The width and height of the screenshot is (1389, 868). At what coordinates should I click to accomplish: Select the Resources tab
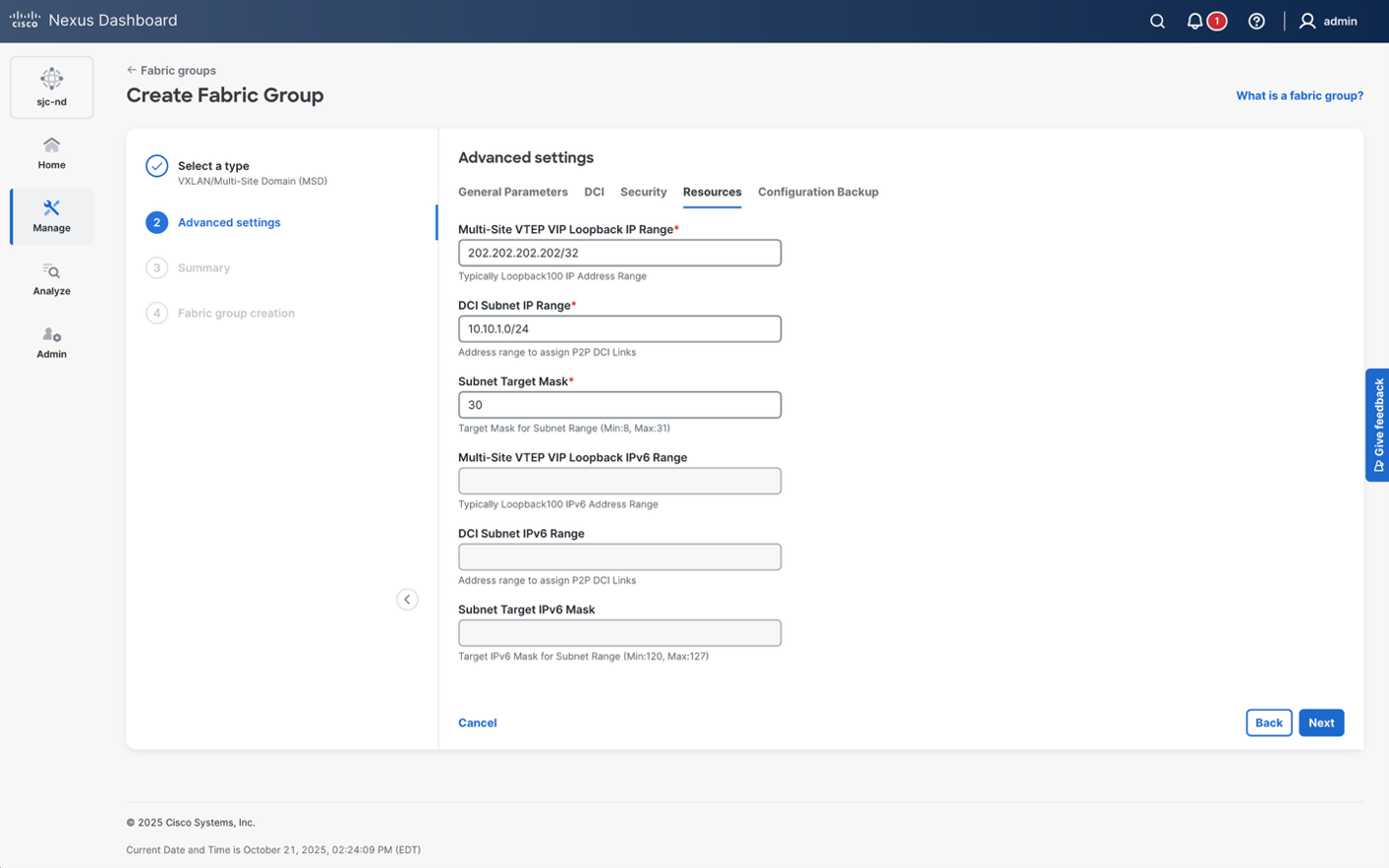pos(713,192)
